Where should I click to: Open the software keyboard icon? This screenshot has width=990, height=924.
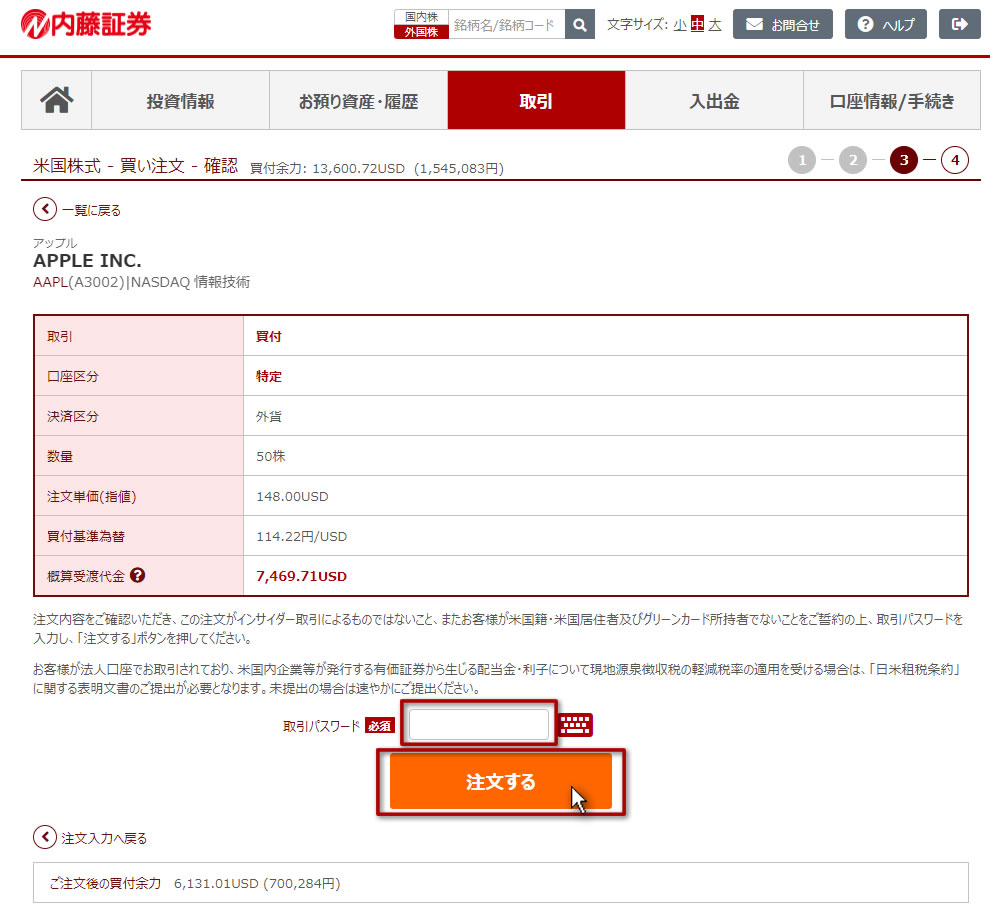pos(576,725)
